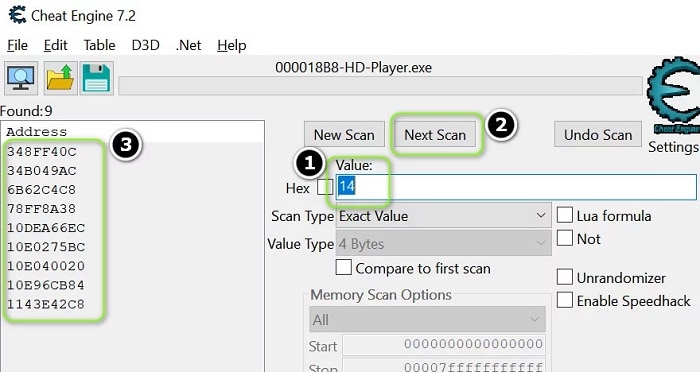
Task: Open the Edit menu
Action: pyautogui.click(x=56, y=45)
